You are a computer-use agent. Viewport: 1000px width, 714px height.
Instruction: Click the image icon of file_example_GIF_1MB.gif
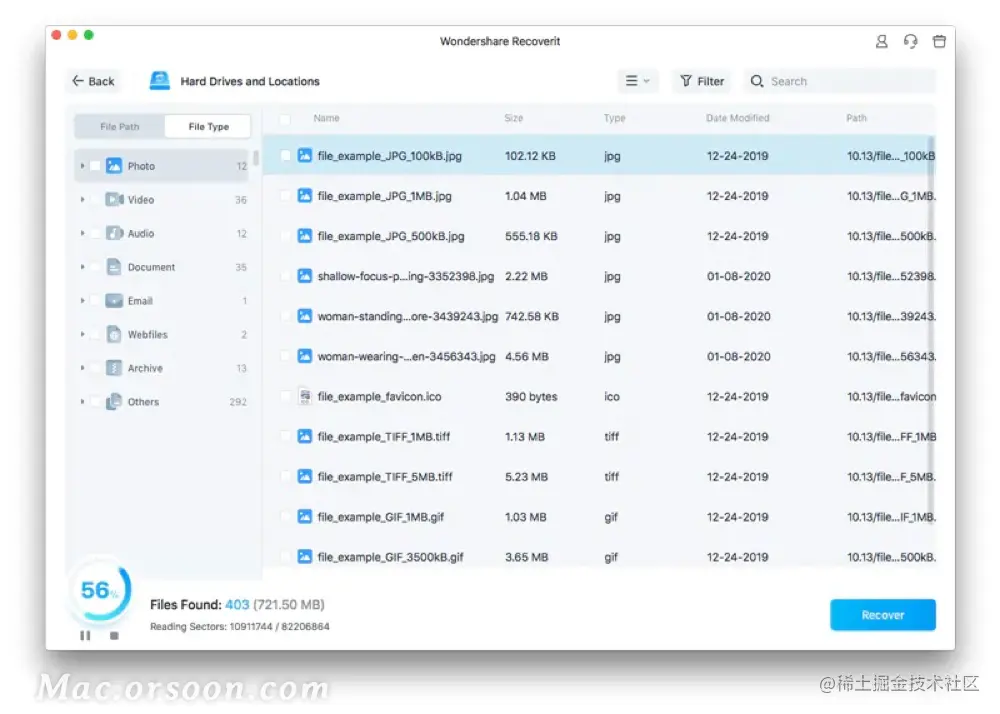pos(305,517)
